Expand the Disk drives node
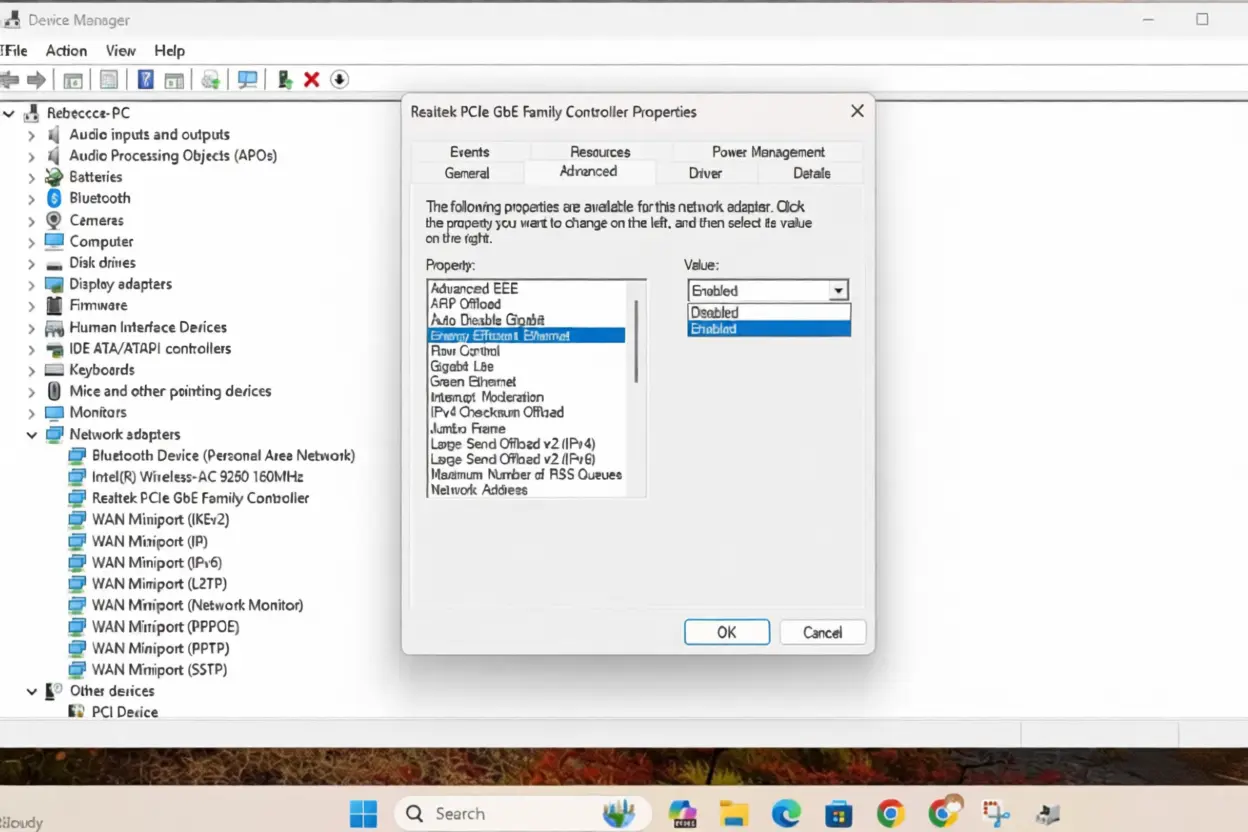The width and height of the screenshot is (1248, 832). 31,263
